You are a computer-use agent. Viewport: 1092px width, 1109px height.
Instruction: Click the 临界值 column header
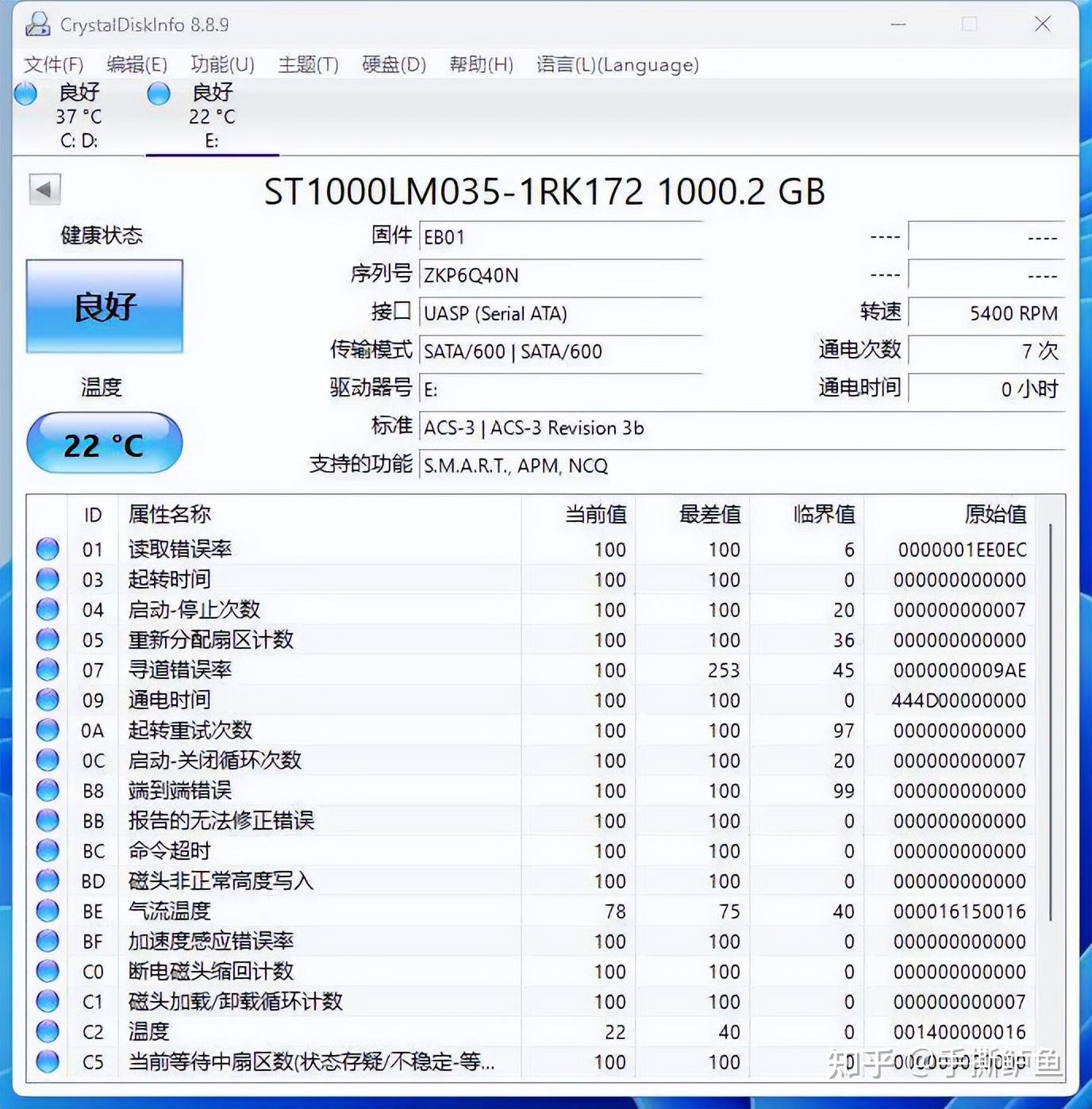807,514
